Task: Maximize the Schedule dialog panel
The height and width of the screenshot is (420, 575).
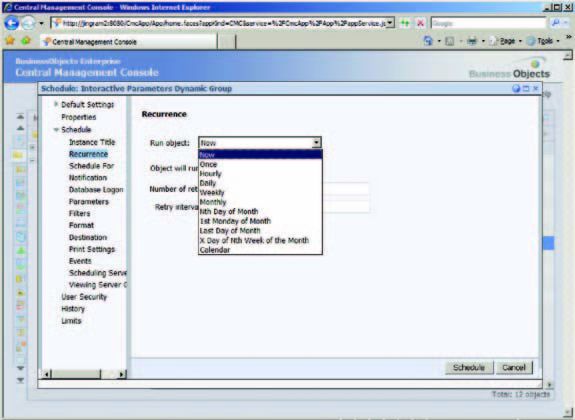Action: pyautogui.click(x=526, y=88)
